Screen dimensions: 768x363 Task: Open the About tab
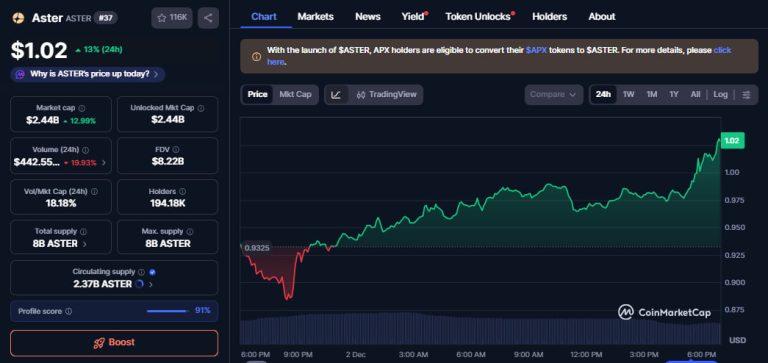pyautogui.click(x=602, y=16)
